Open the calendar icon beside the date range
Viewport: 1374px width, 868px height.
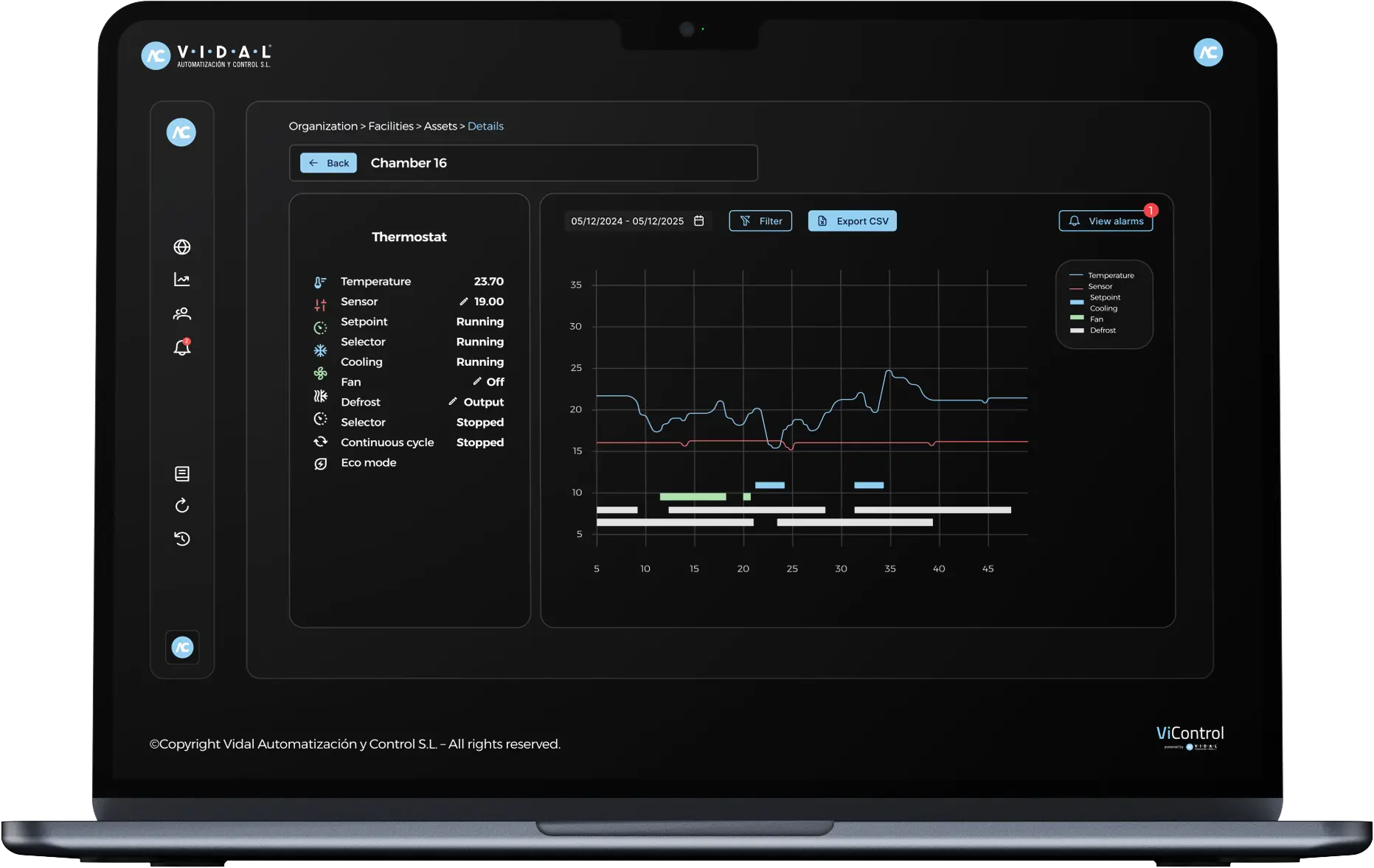(x=698, y=221)
